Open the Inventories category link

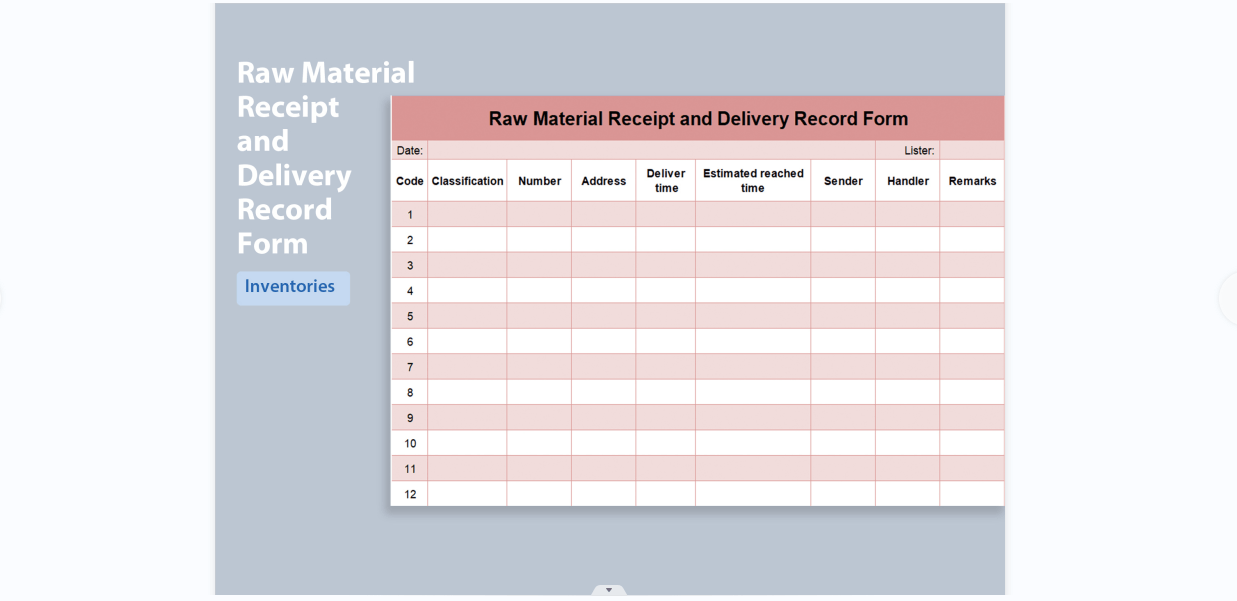[x=290, y=287]
